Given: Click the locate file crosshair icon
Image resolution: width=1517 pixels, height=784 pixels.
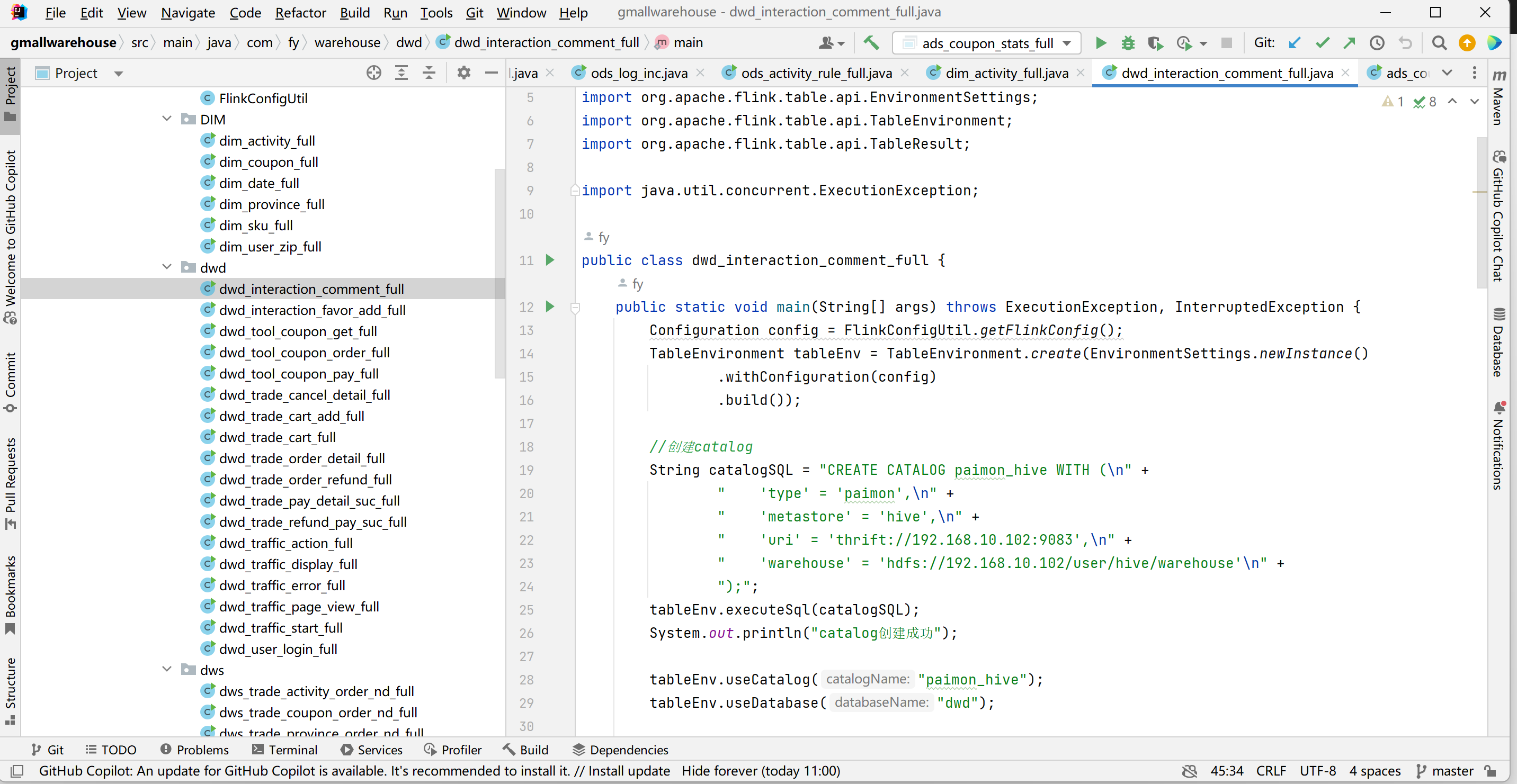Looking at the screenshot, I should click(373, 73).
